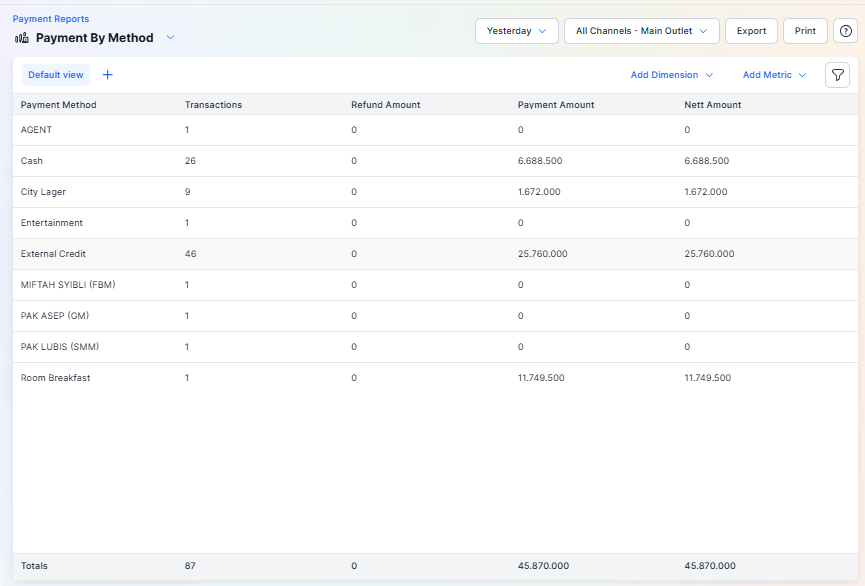The width and height of the screenshot is (865, 586).
Task: Expand the Add Metric menu
Action: (774, 75)
